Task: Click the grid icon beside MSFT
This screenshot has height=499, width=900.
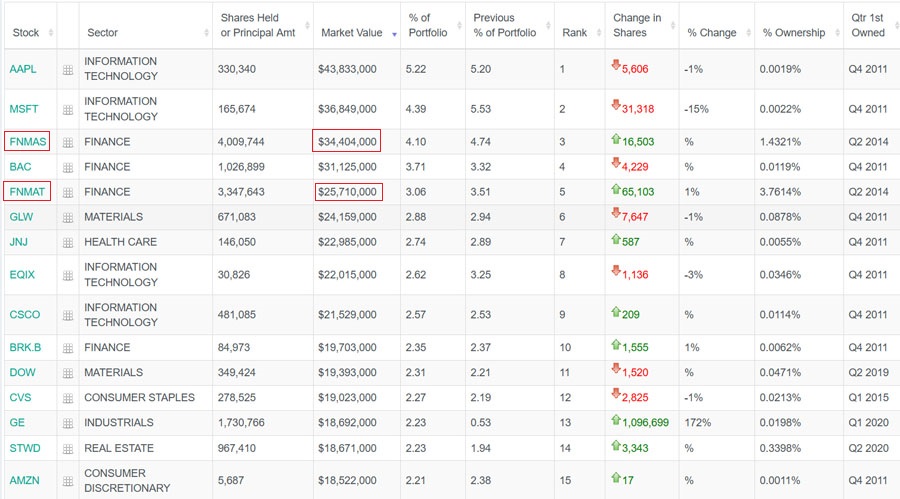Action: pos(68,109)
